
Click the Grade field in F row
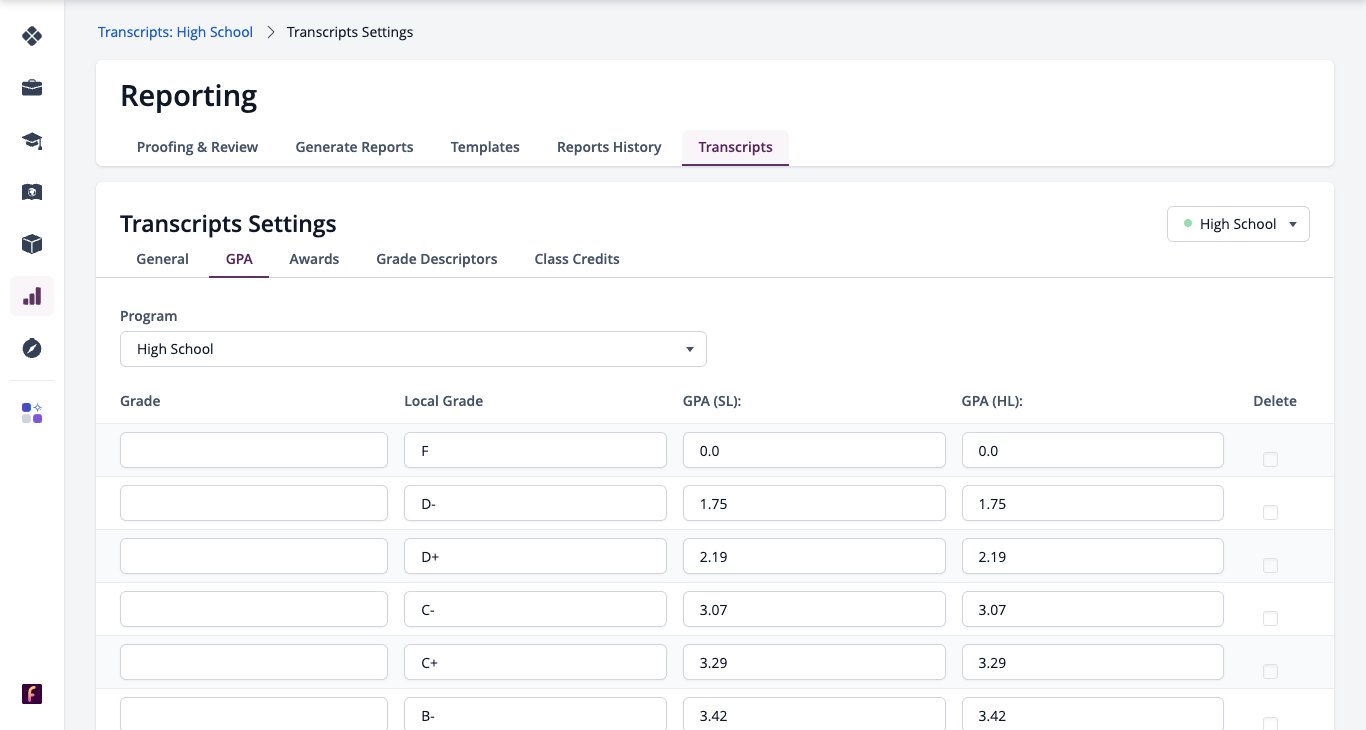pos(254,450)
